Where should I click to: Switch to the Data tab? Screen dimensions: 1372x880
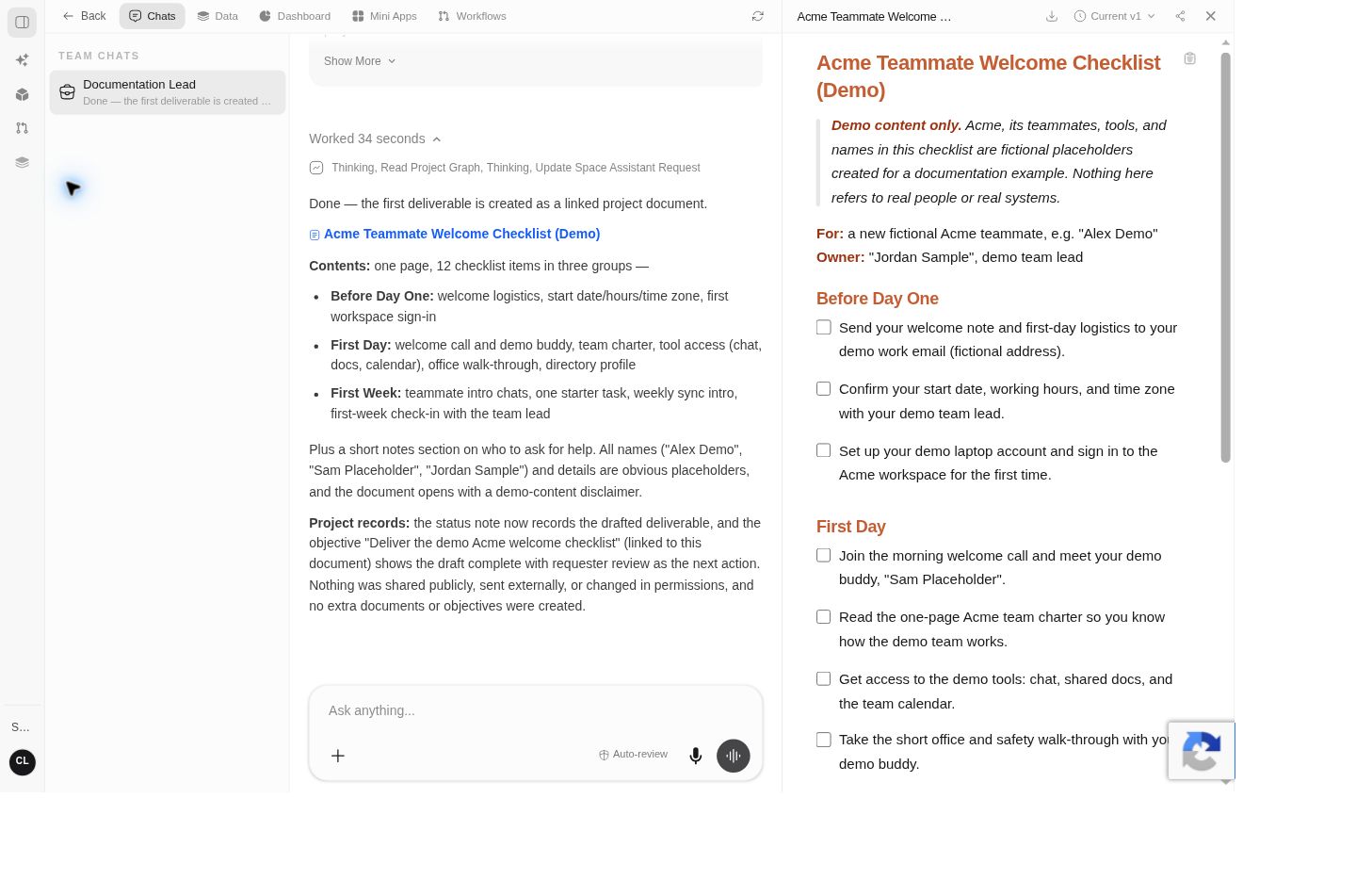(x=218, y=16)
